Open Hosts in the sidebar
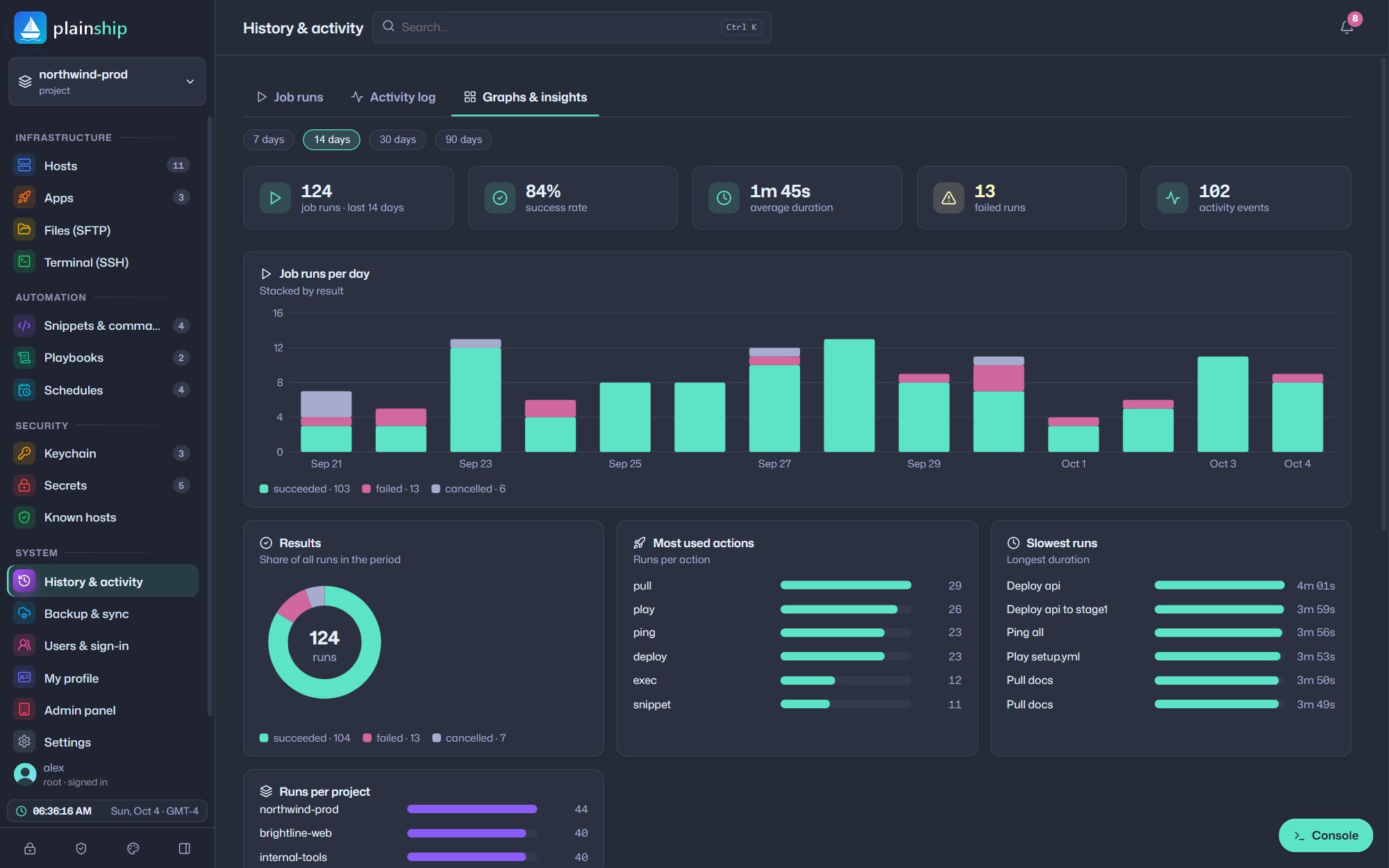Image resolution: width=1389 pixels, height=868 pixels. pos(103,165)
